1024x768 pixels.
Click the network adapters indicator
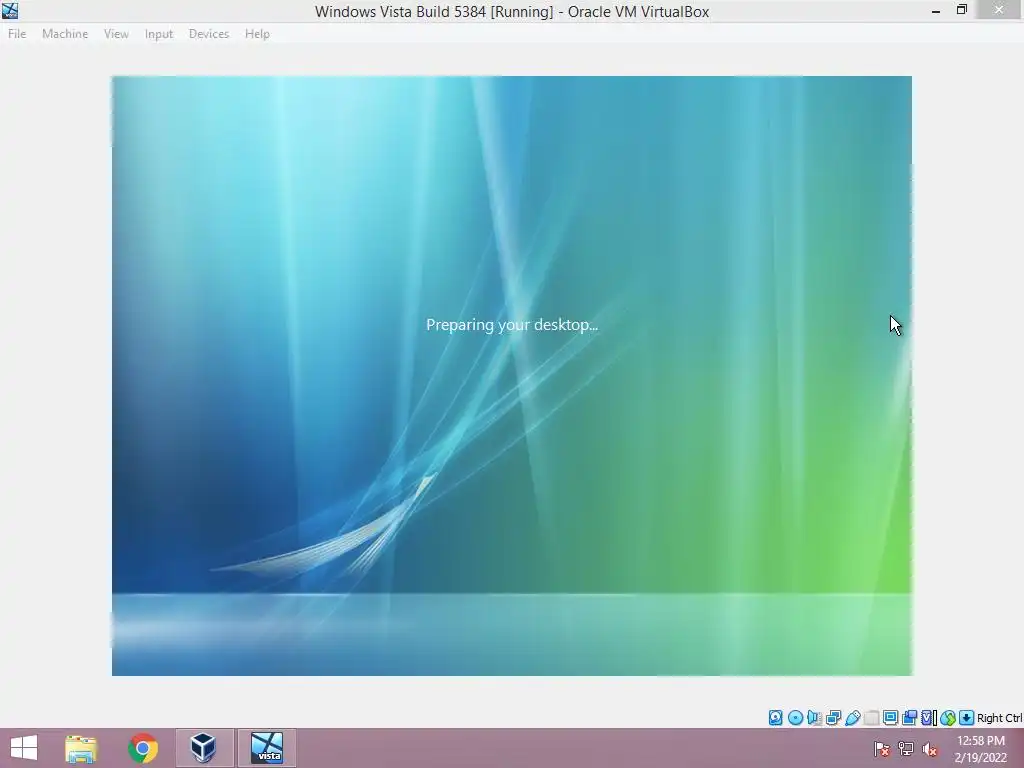tap(833, 718)
